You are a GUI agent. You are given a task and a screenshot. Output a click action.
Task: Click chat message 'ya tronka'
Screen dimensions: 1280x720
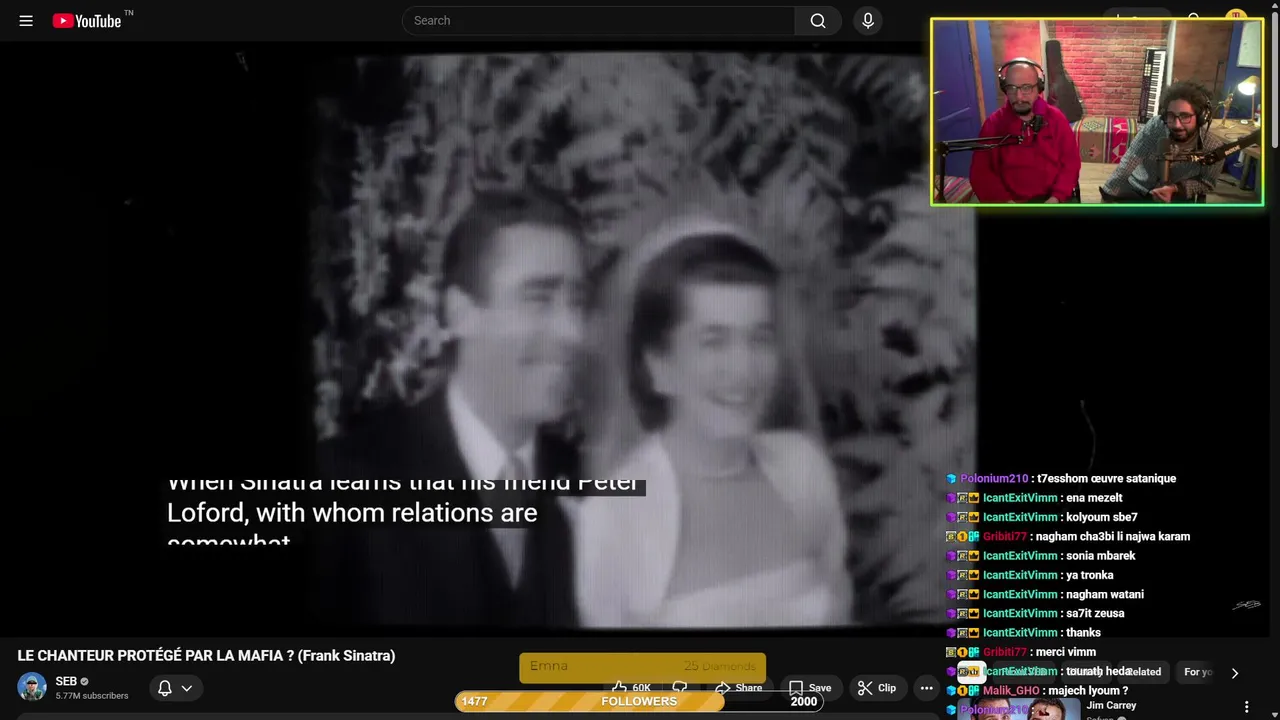point(1089,575)
